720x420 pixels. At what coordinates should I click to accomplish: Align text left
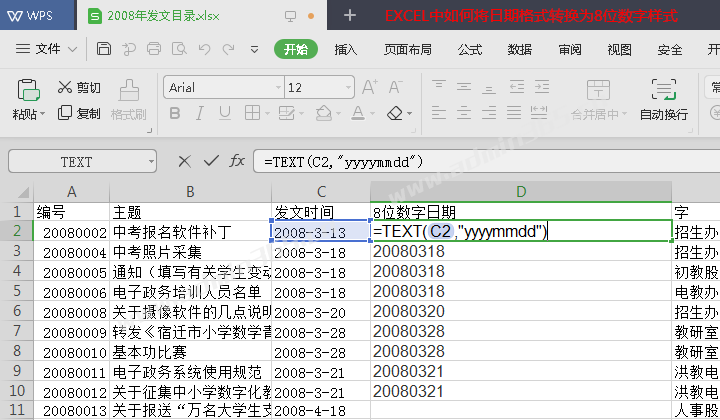click(439, 112)
